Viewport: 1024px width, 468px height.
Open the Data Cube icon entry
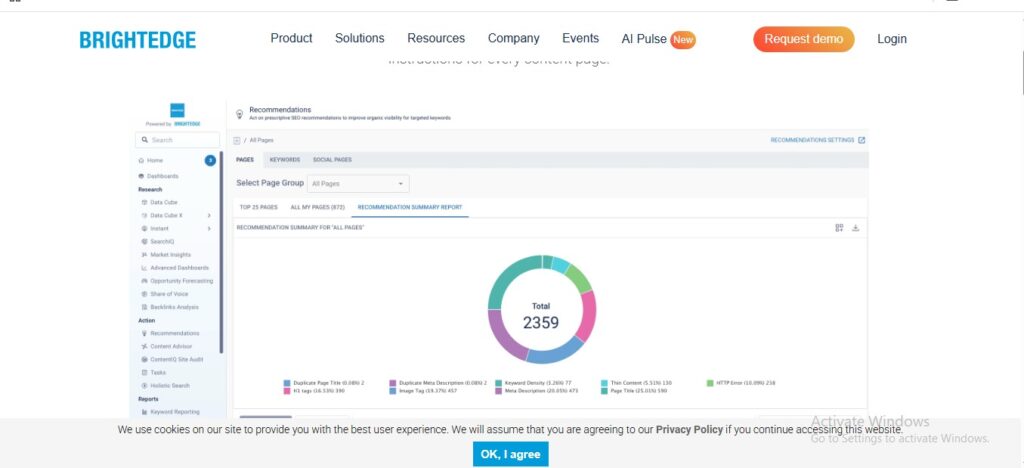144,202
